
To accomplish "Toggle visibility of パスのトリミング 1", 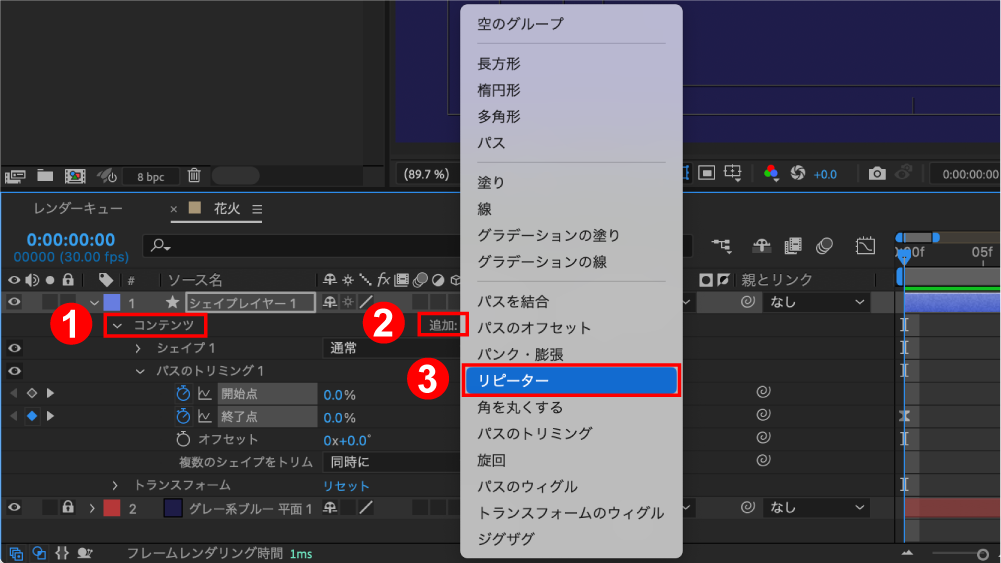I will 14,371.
